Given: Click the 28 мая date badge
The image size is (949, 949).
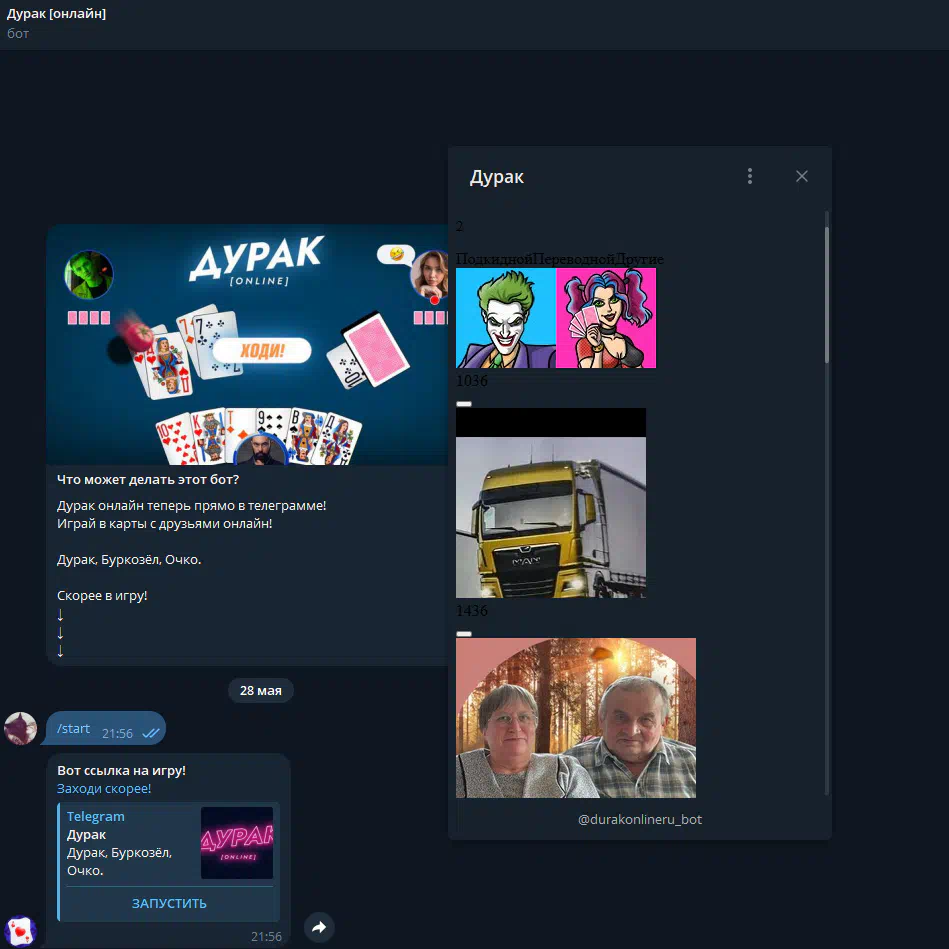Looking at the screenshot, I should pos(261,691).
